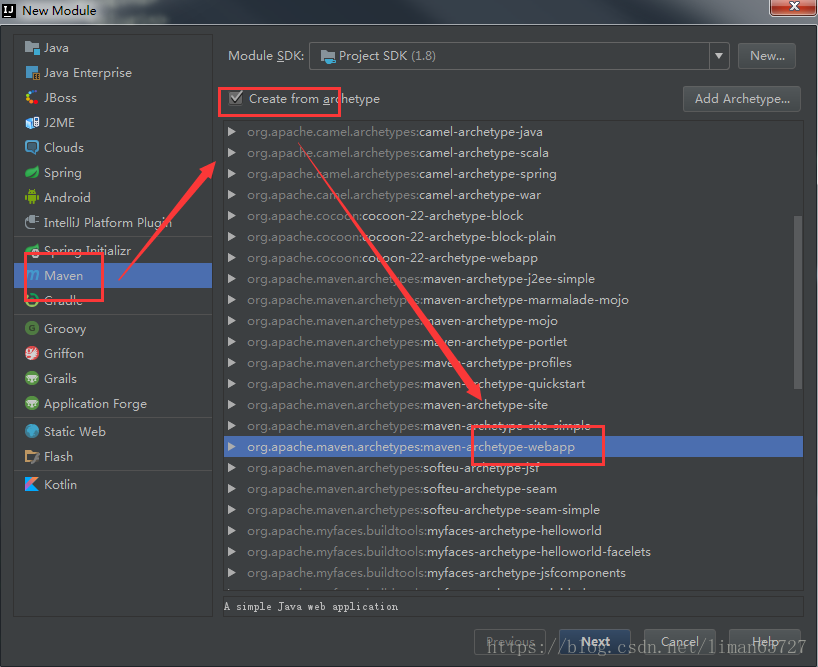Click the archetype list vertical scrollbar

pyautogui.click(x=798, y=302)
